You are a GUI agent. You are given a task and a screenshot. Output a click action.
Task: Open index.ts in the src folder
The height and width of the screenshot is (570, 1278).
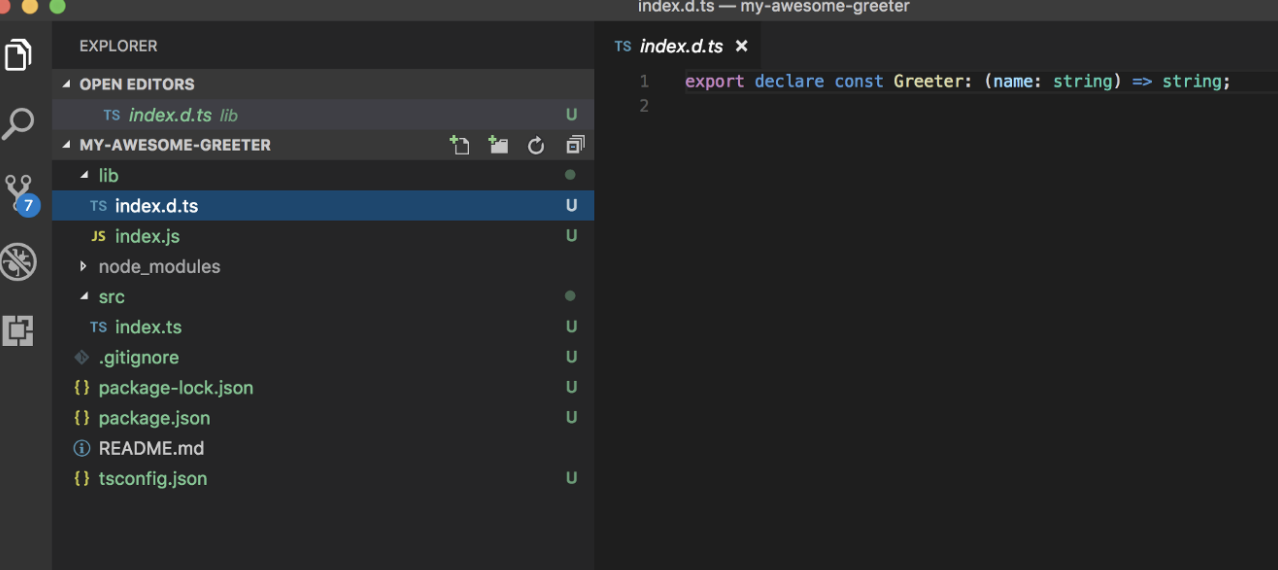tap(148, 327)
